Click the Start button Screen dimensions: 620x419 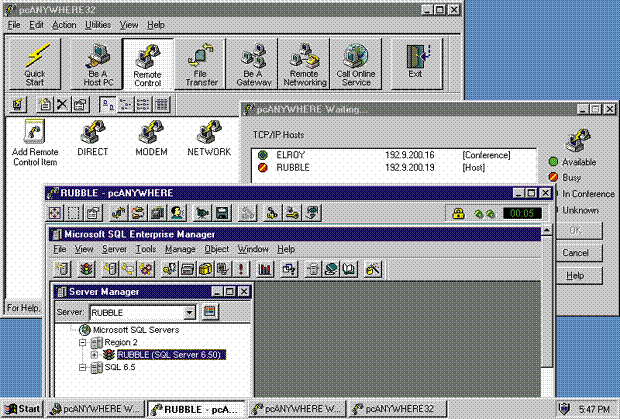[22, 409]
